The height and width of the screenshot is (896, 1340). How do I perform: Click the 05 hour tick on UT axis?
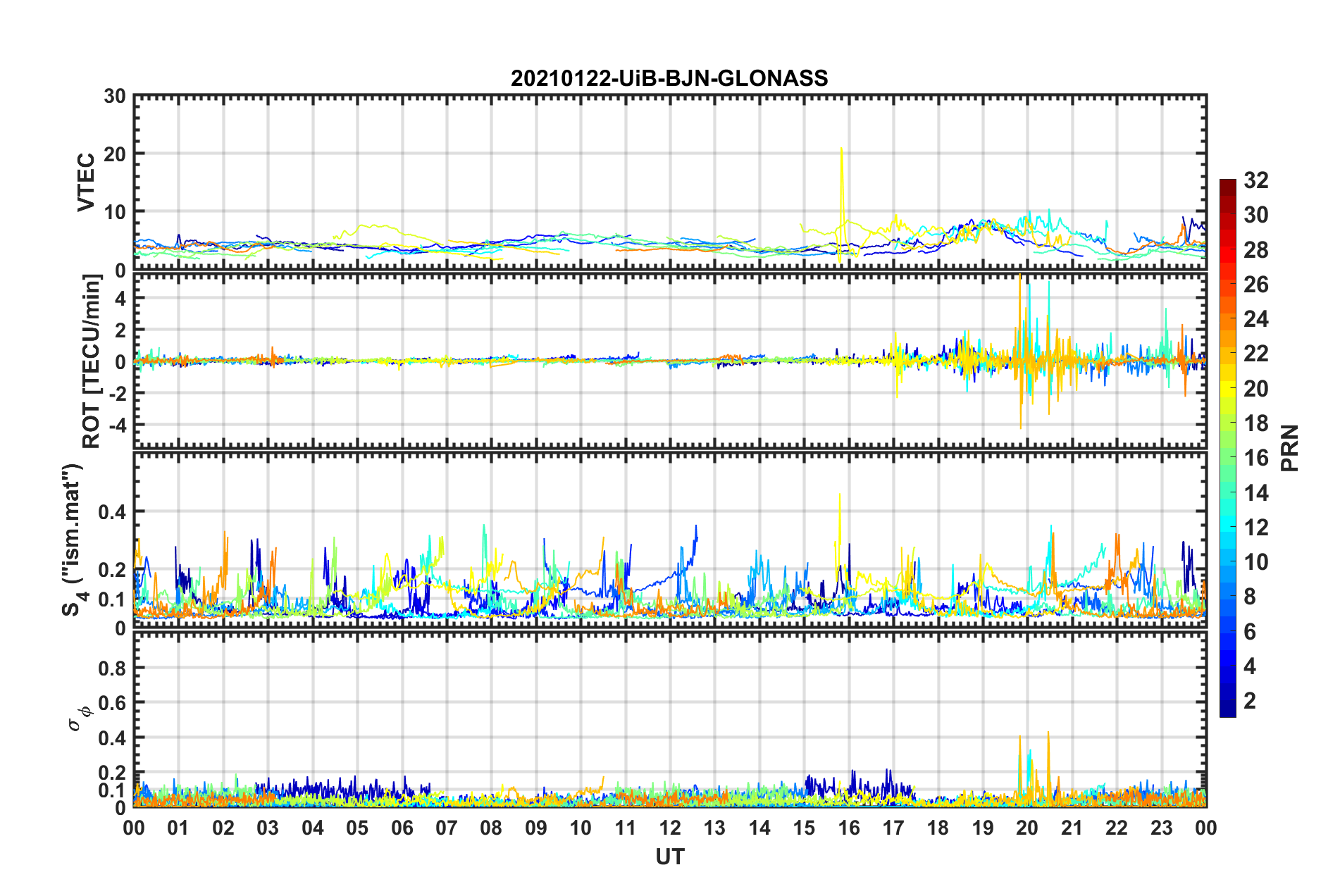click(357, 828)
